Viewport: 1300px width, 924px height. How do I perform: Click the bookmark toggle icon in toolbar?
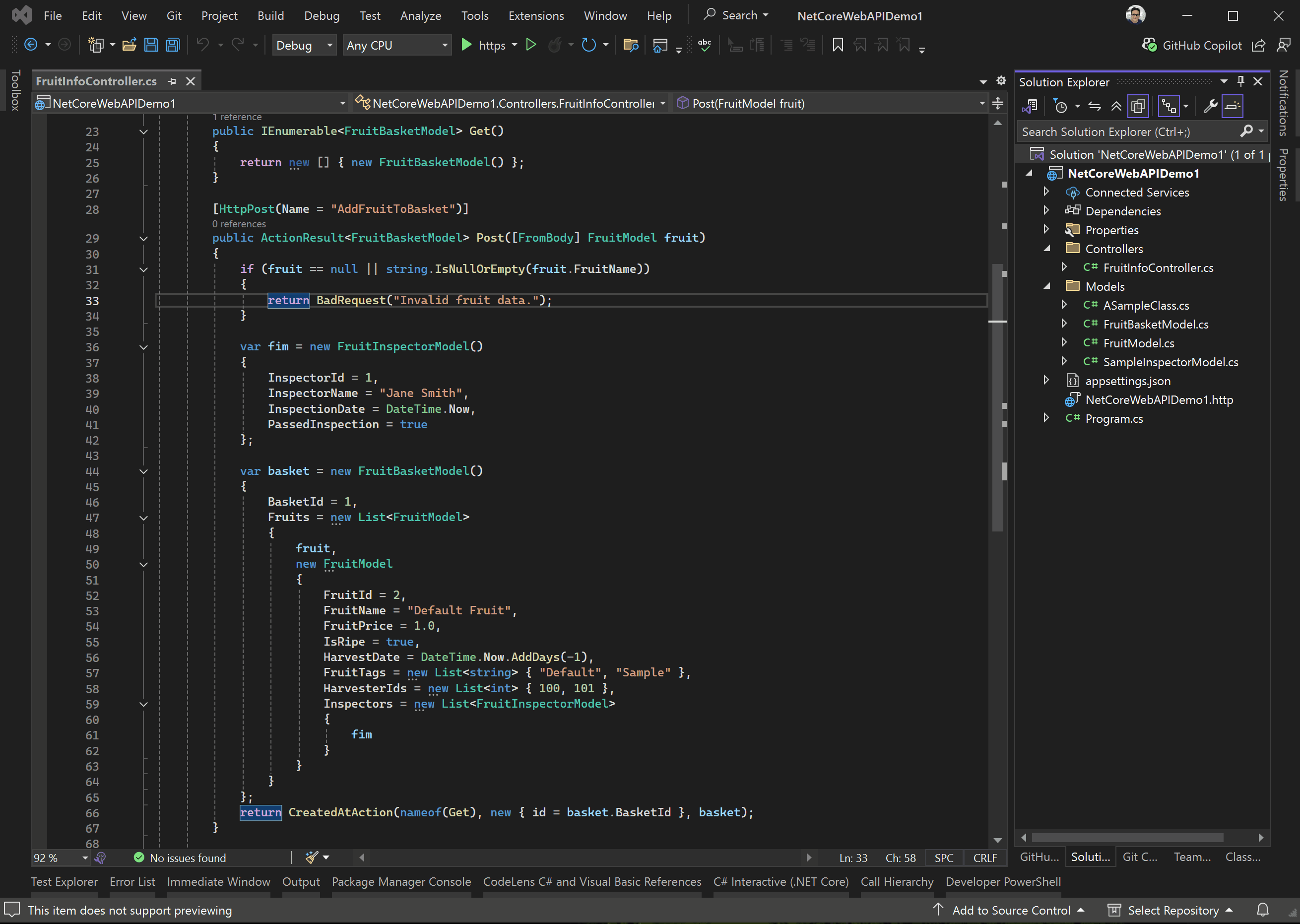click(x=838, y=45)
